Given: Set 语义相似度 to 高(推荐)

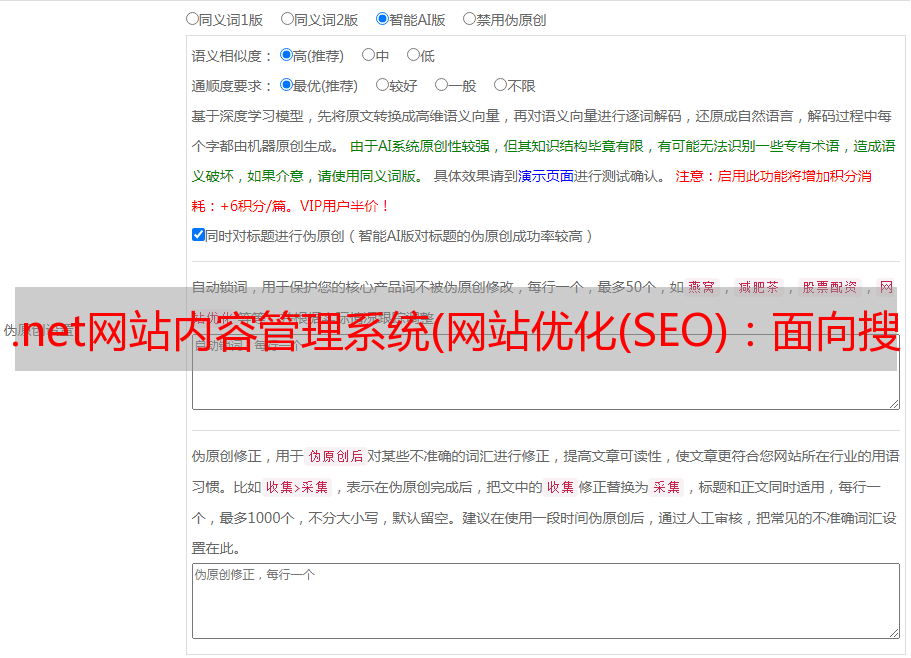Looking at the screenshot, I should pos(286,55).
